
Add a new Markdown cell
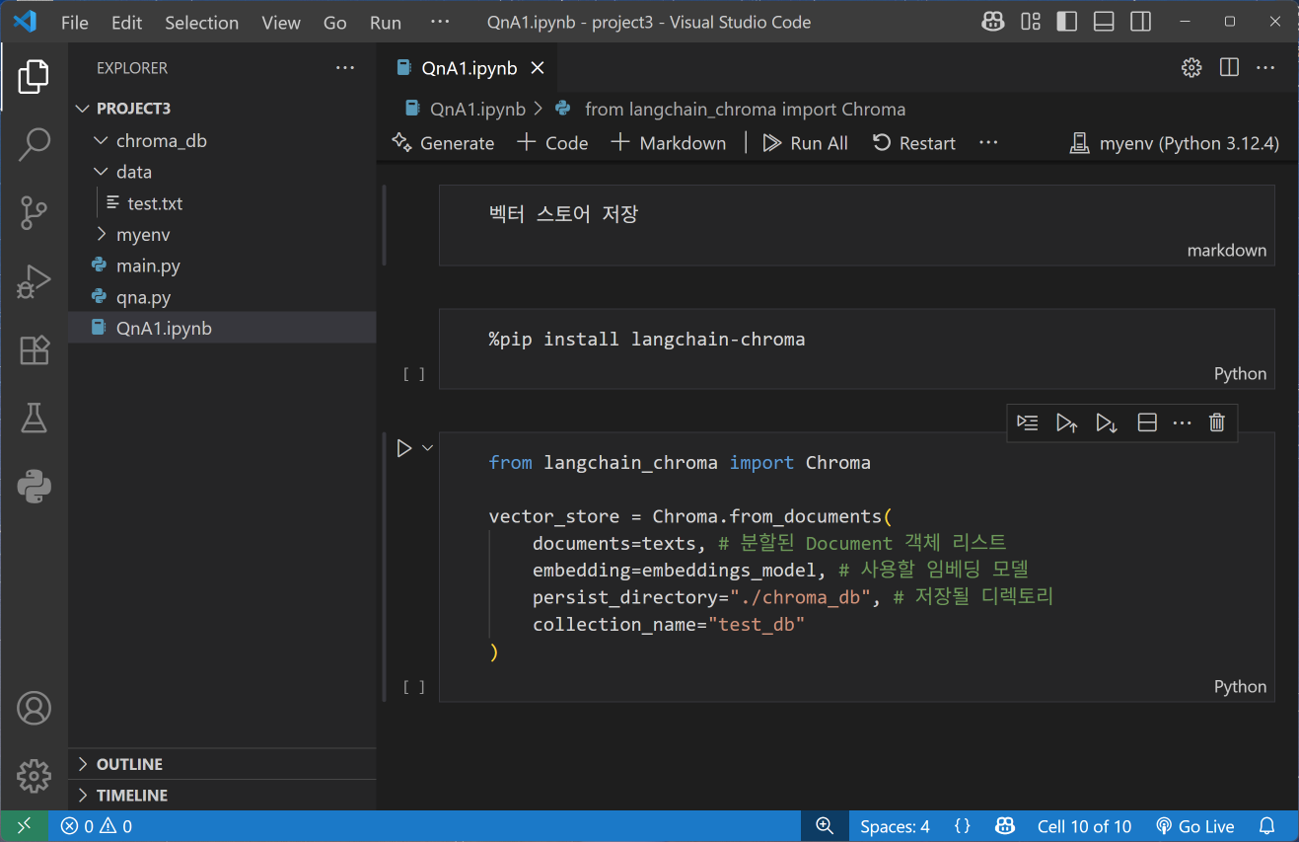click(x=668, y=143)
